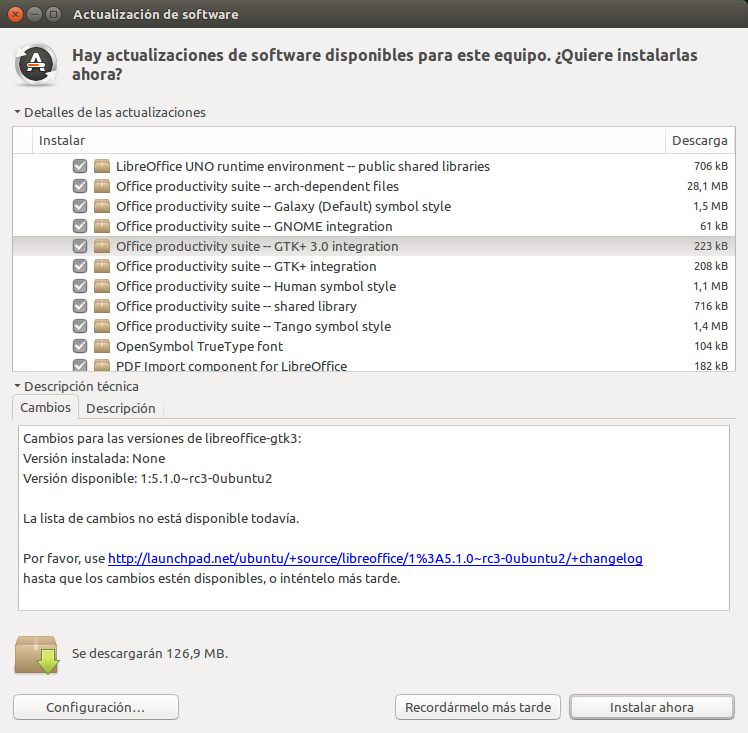
Task: Click package icon next to arch-dependent files
Action: [102, 186]
